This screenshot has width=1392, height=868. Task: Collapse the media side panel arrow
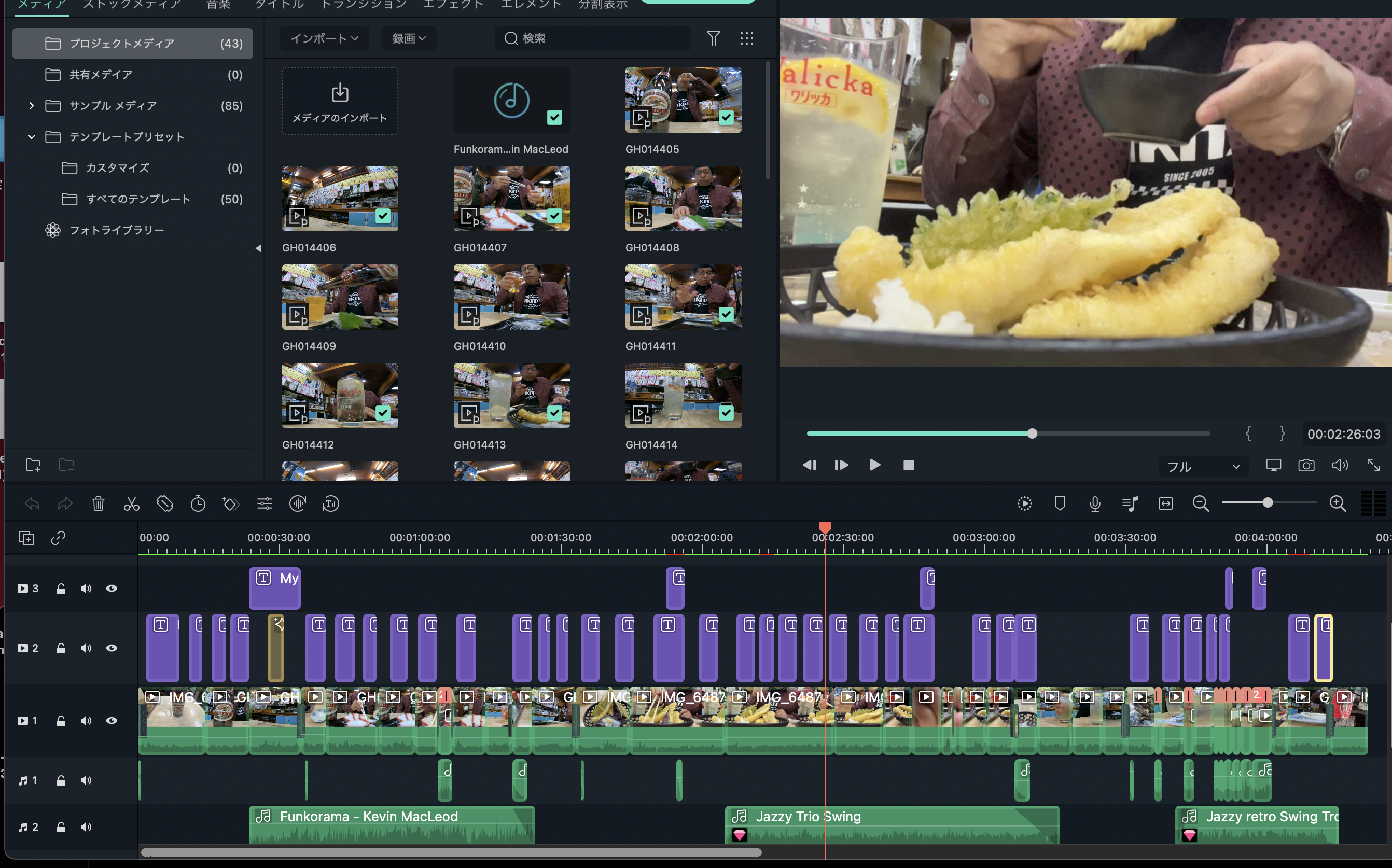pos(258,248)
